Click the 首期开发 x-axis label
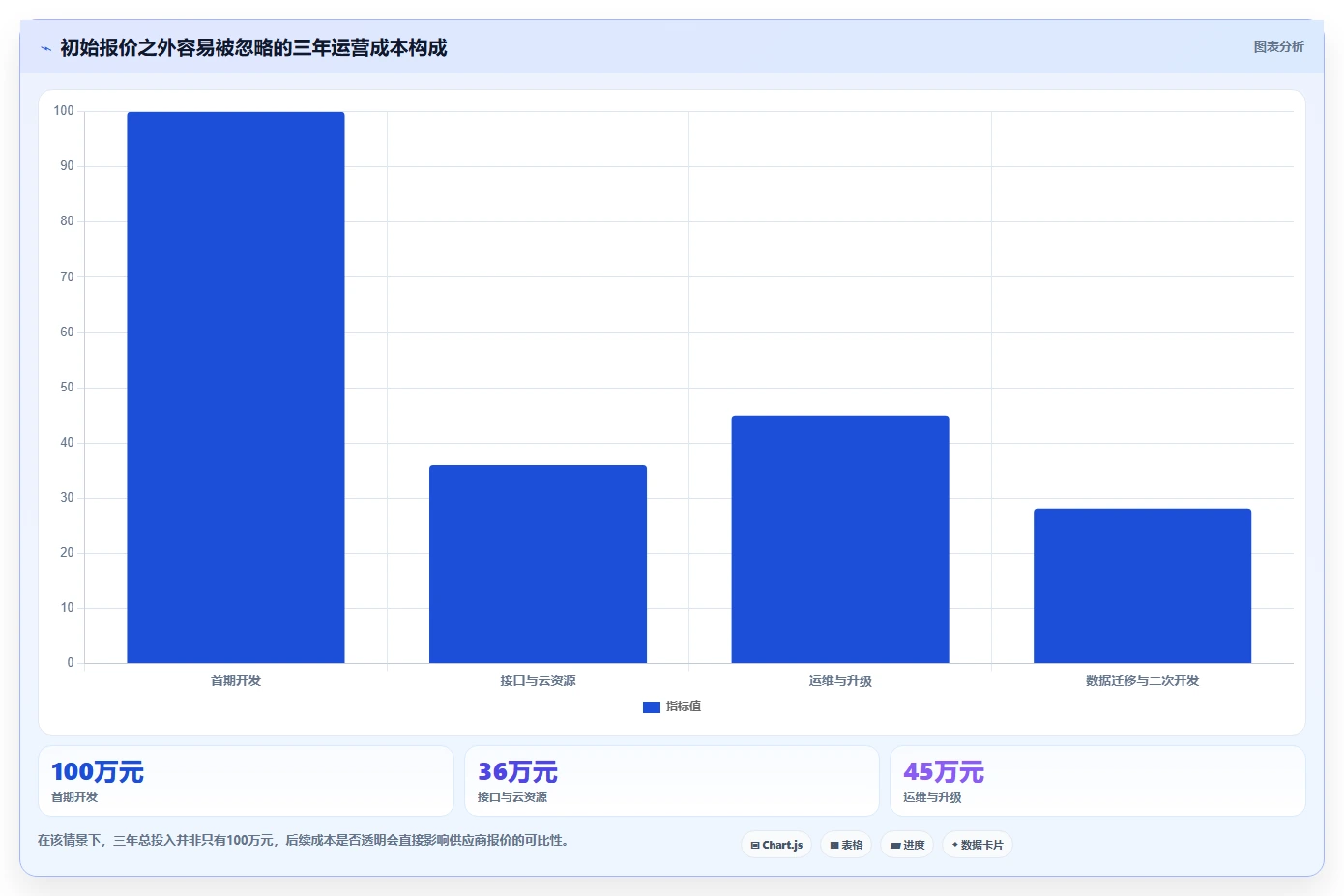The width and height of the screenshot is (1344, 896). tap(236, 680)
